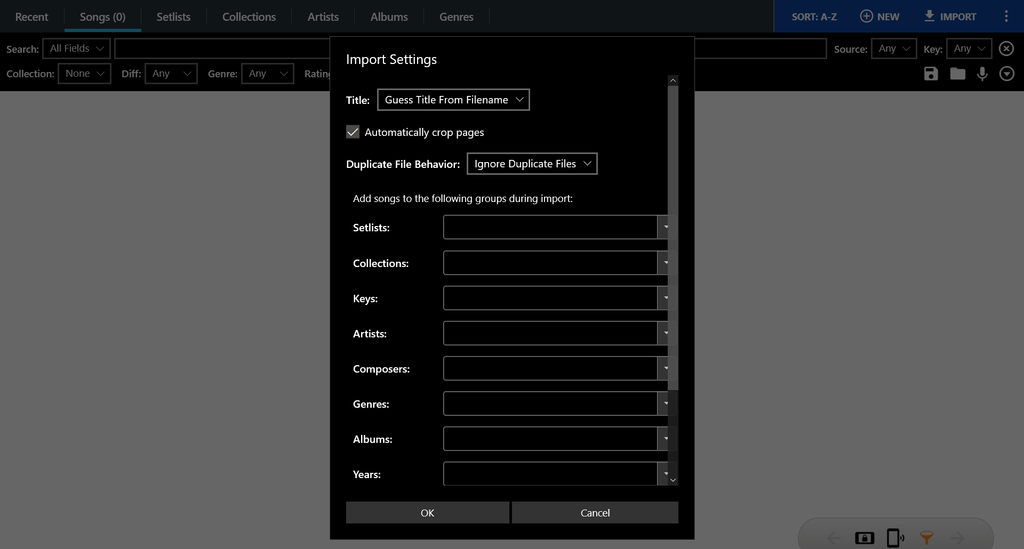The height and width of the screenshot is (549, 1024).
Task: Expand the Composers dropdown arrow
Action: pyautogui.click(x=665, y=368)
